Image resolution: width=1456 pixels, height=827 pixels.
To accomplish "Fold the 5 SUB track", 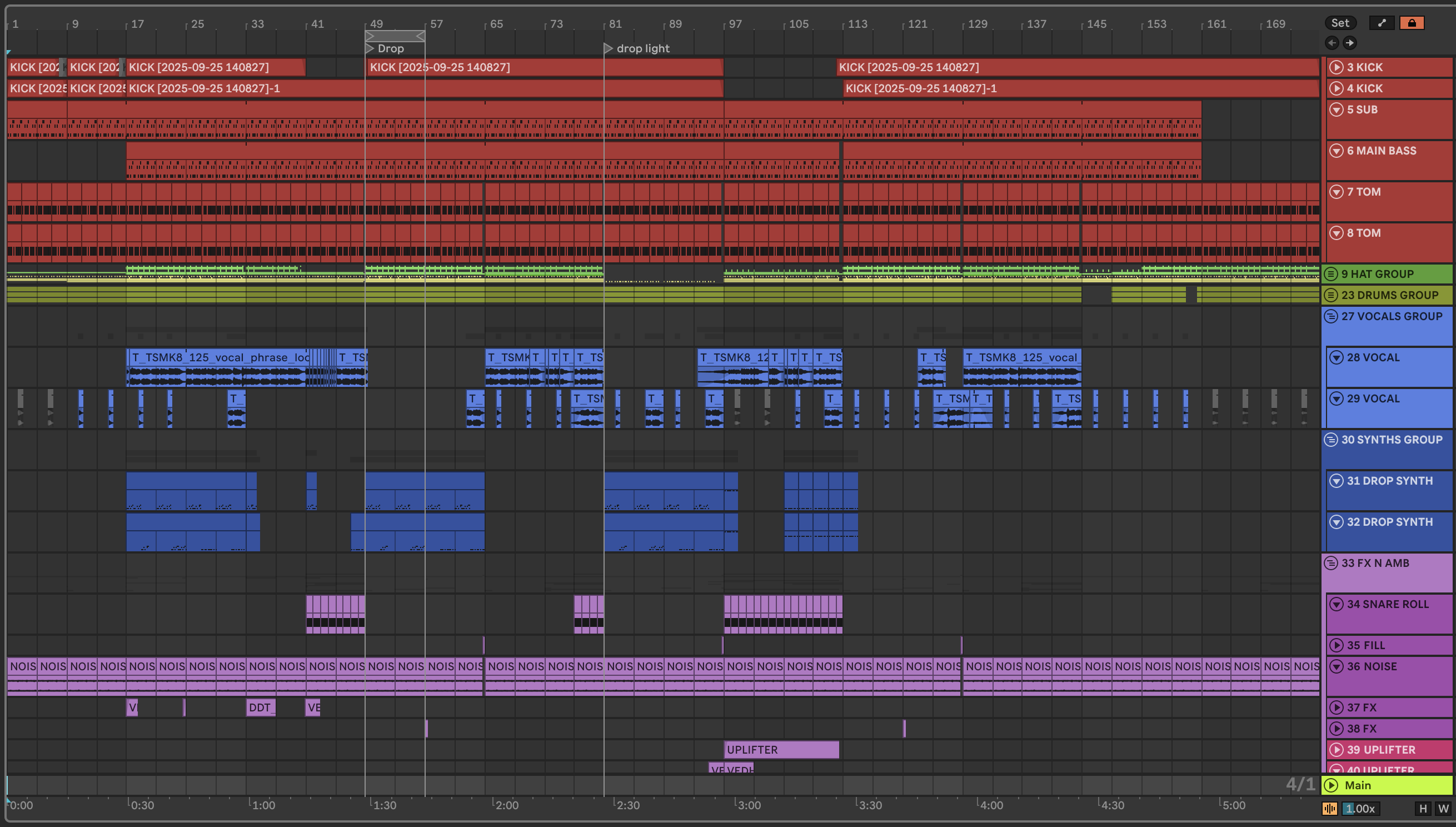I will 1336,109.
